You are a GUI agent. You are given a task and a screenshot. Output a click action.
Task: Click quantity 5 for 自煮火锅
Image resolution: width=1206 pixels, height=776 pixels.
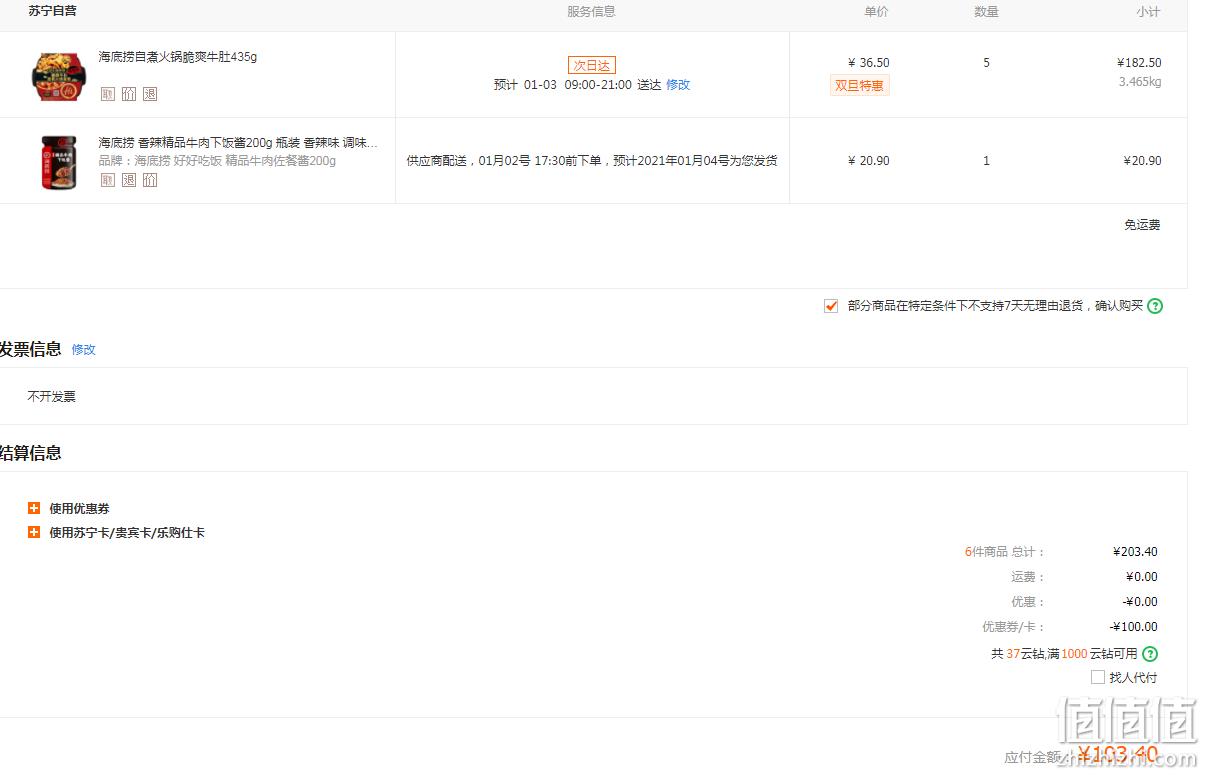(x=987, y=63)
